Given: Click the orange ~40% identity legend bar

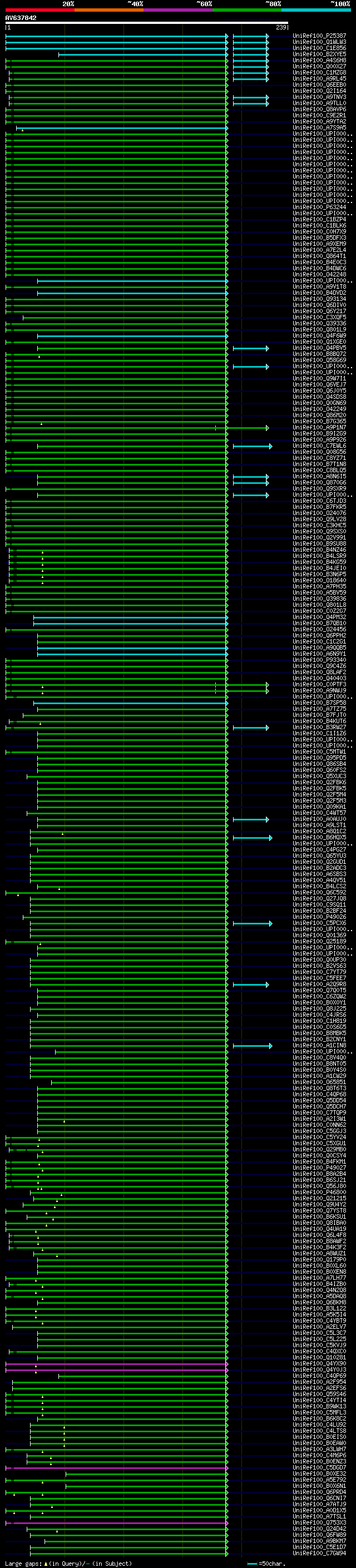Looking at the screenshot, I should (x=109, y=10).
